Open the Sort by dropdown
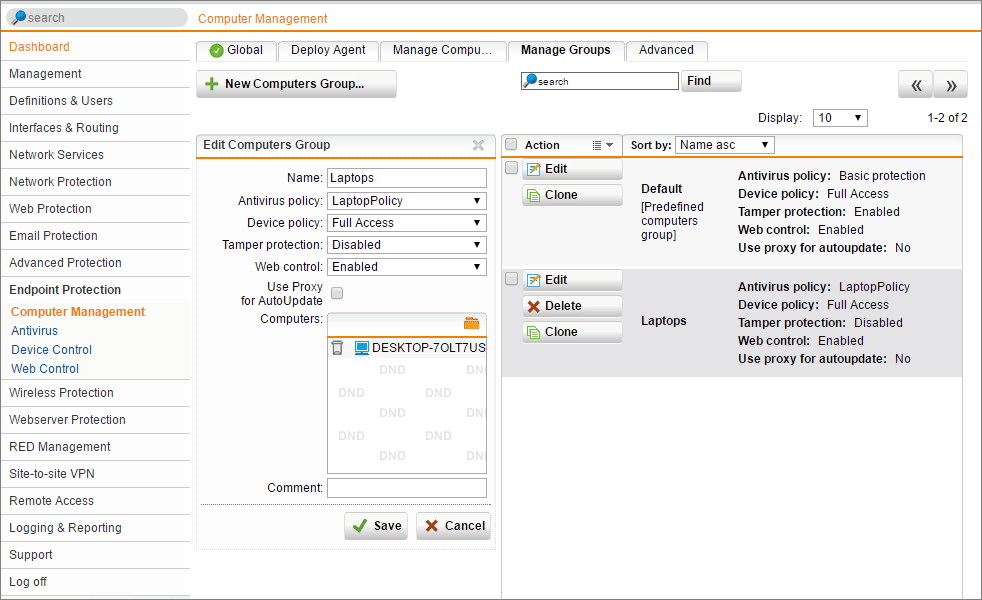Image resolution: width=982 pixels, height=600 pixels. click(725, 145)
